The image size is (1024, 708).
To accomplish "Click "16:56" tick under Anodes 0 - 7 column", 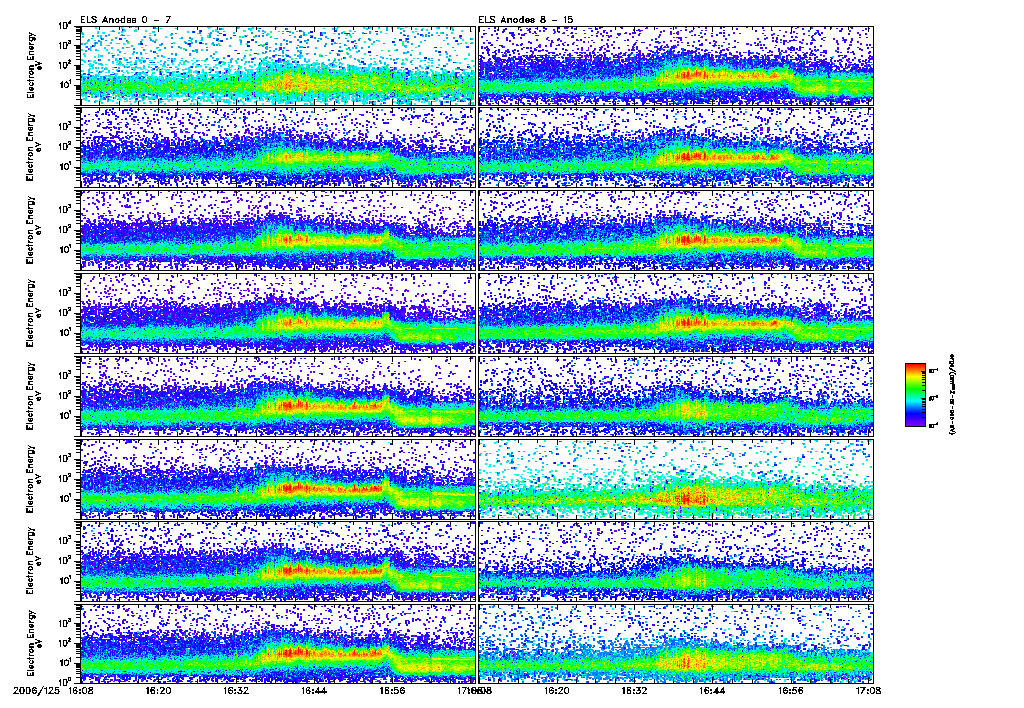I will coord(391,690).
